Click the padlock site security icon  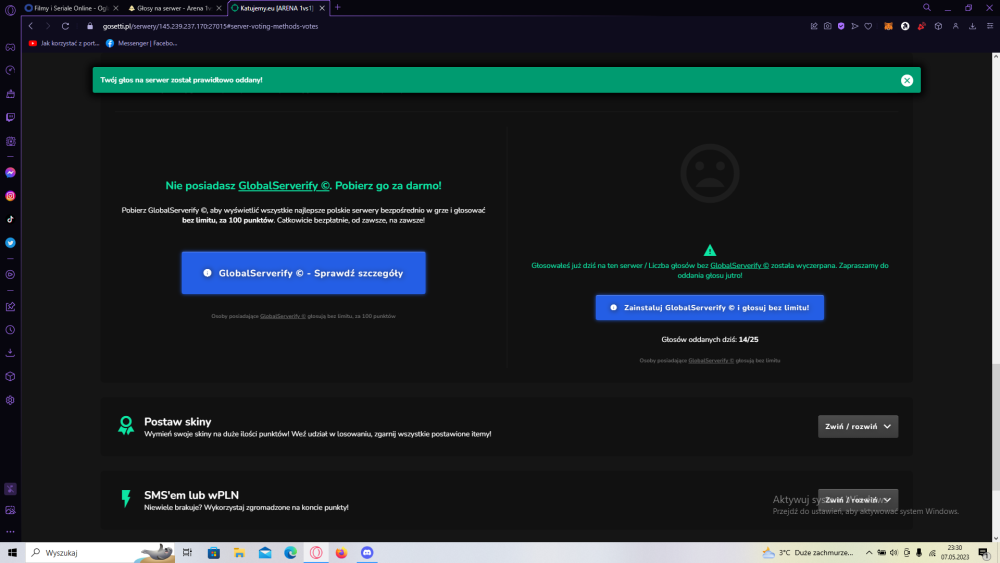tap(90, 26)
